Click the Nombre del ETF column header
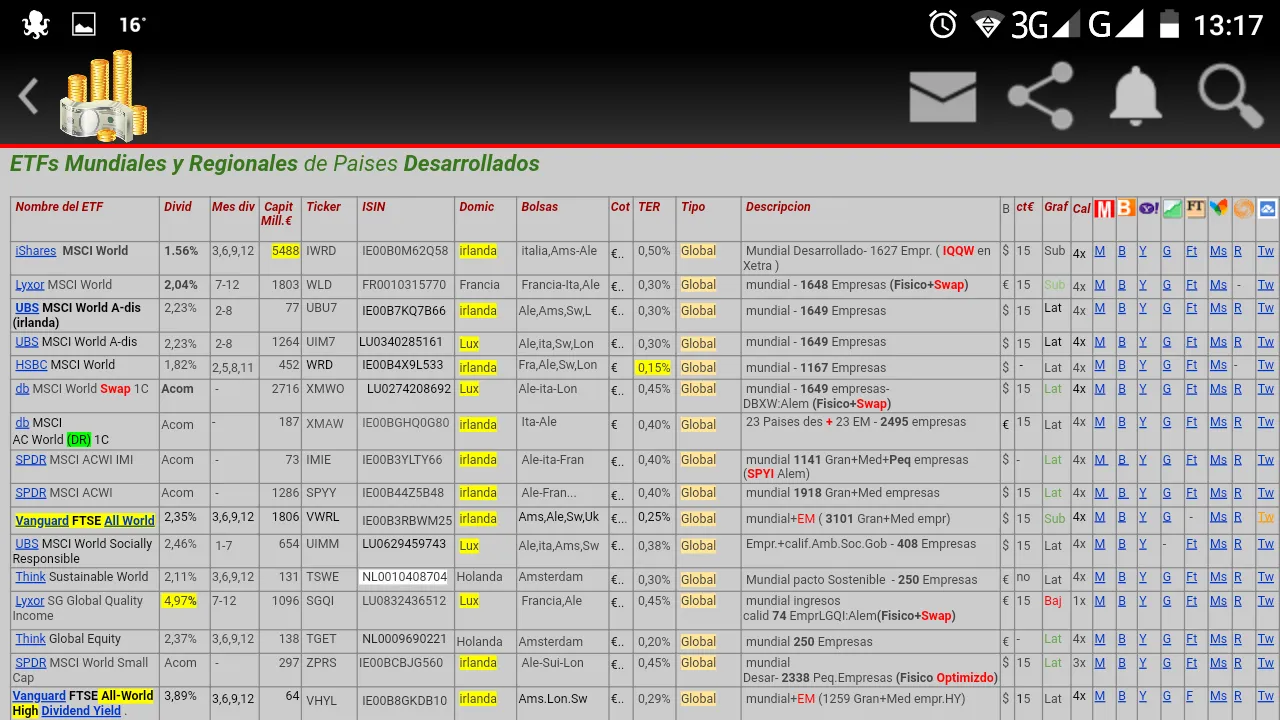This screenshot has height=720, width=1280. [59, 207]
